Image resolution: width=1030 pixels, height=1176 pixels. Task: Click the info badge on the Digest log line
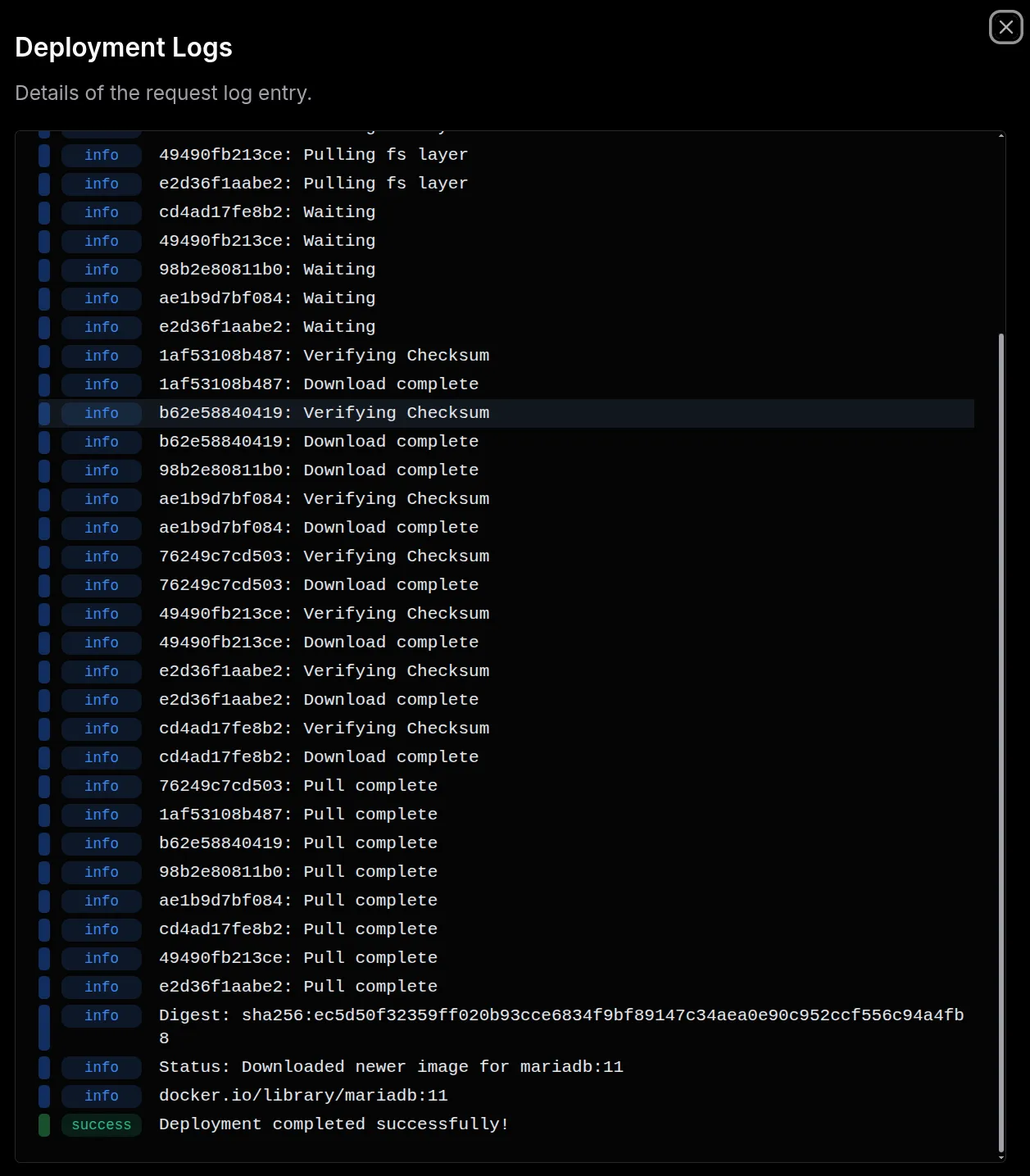click(x=101, y=1015)
